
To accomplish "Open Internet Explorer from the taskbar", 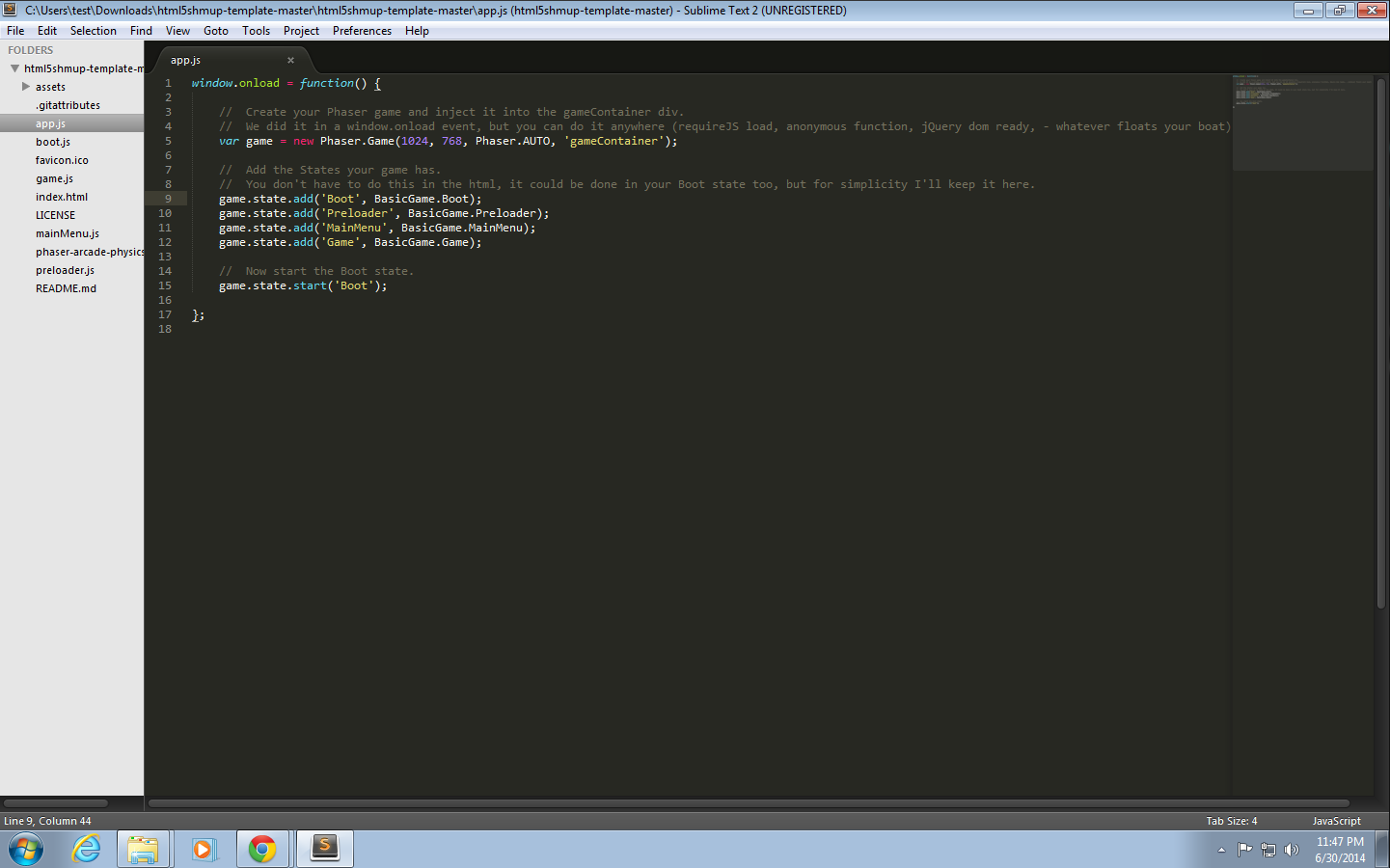I will tap(86, 849).
